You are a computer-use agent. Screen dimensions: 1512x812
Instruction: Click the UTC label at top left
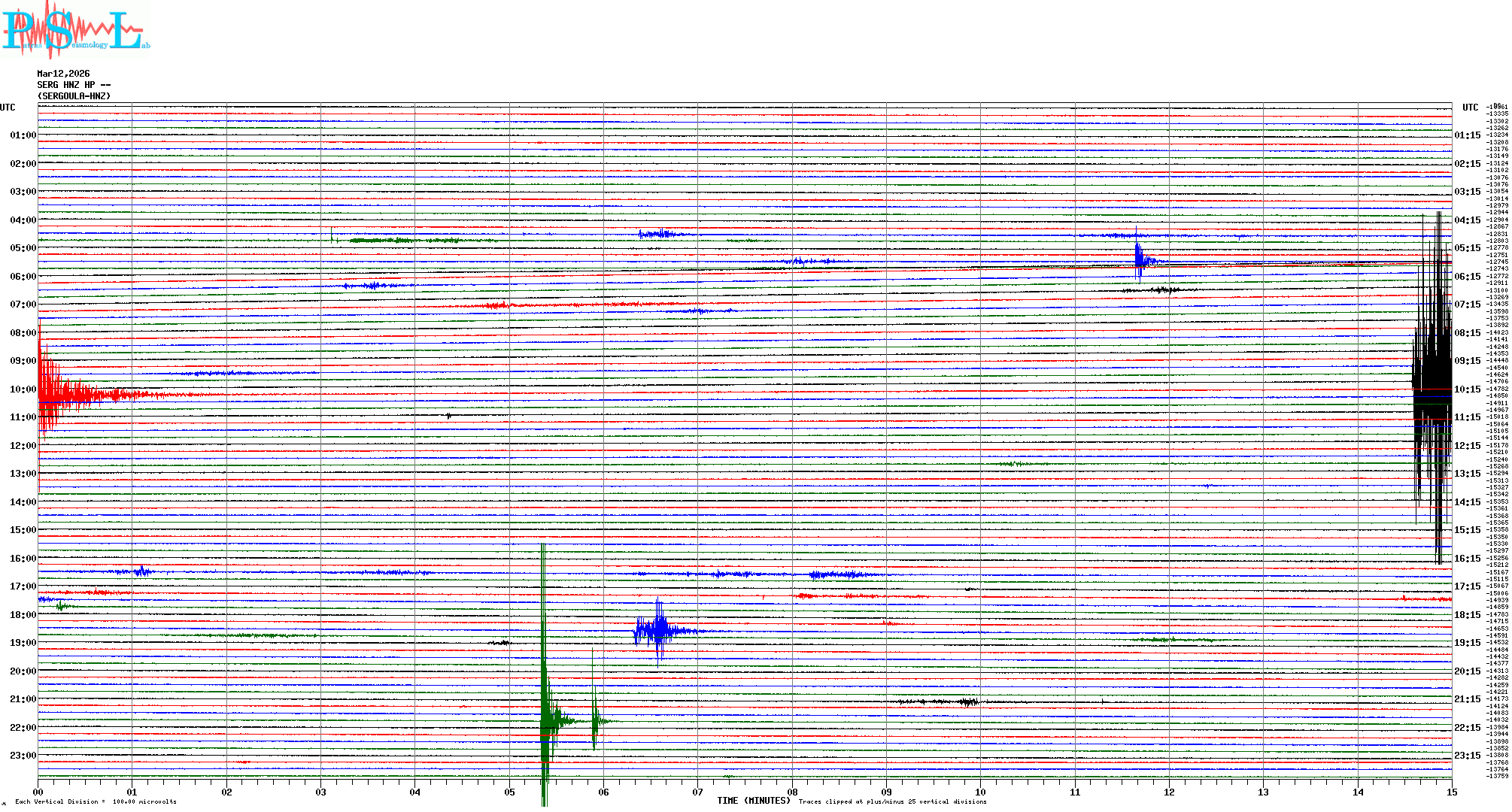8,108
